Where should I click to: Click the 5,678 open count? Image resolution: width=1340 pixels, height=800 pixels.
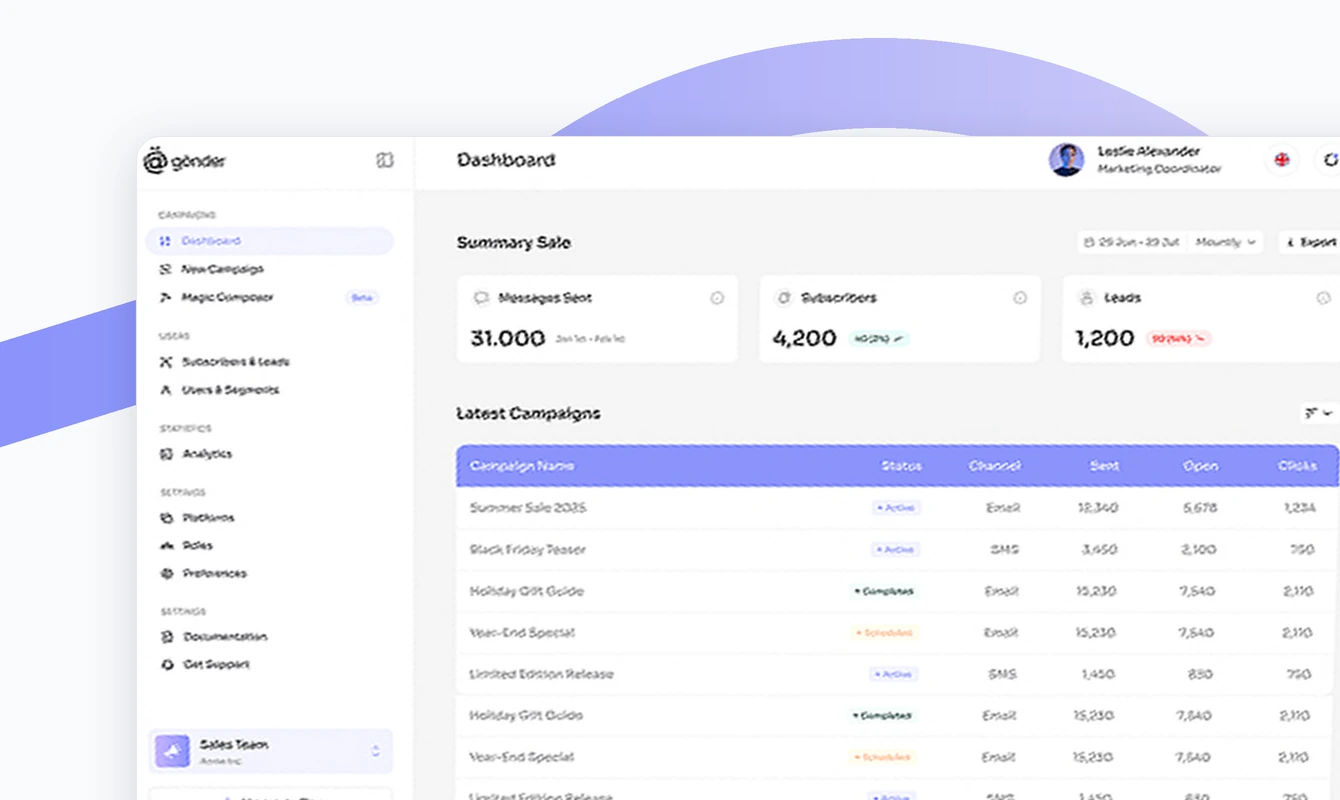click(x=1200, y=508)
